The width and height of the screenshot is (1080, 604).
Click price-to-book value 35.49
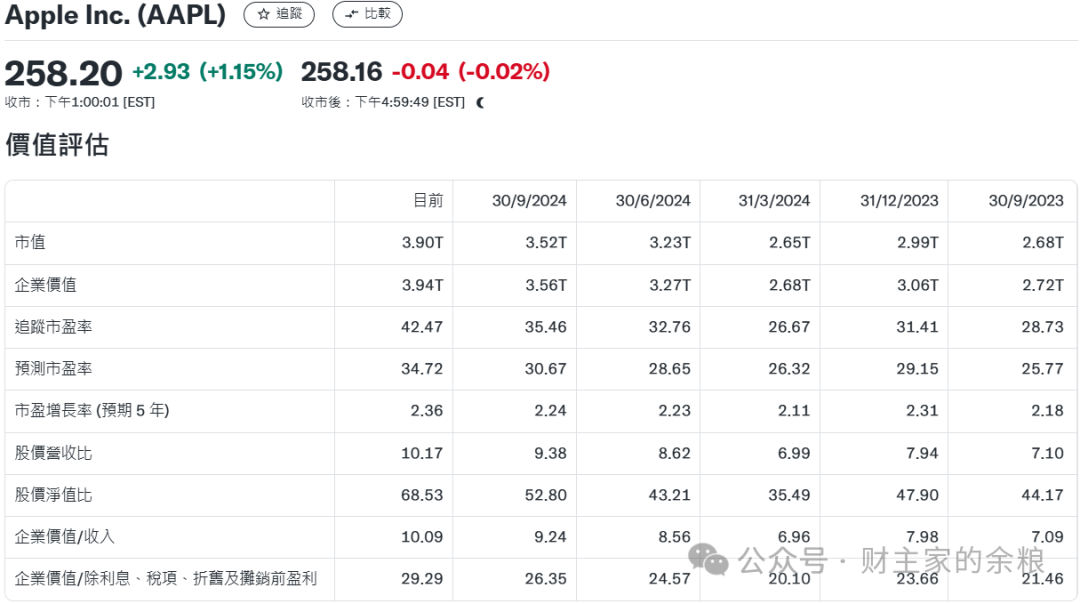click(x=789, y=494)
